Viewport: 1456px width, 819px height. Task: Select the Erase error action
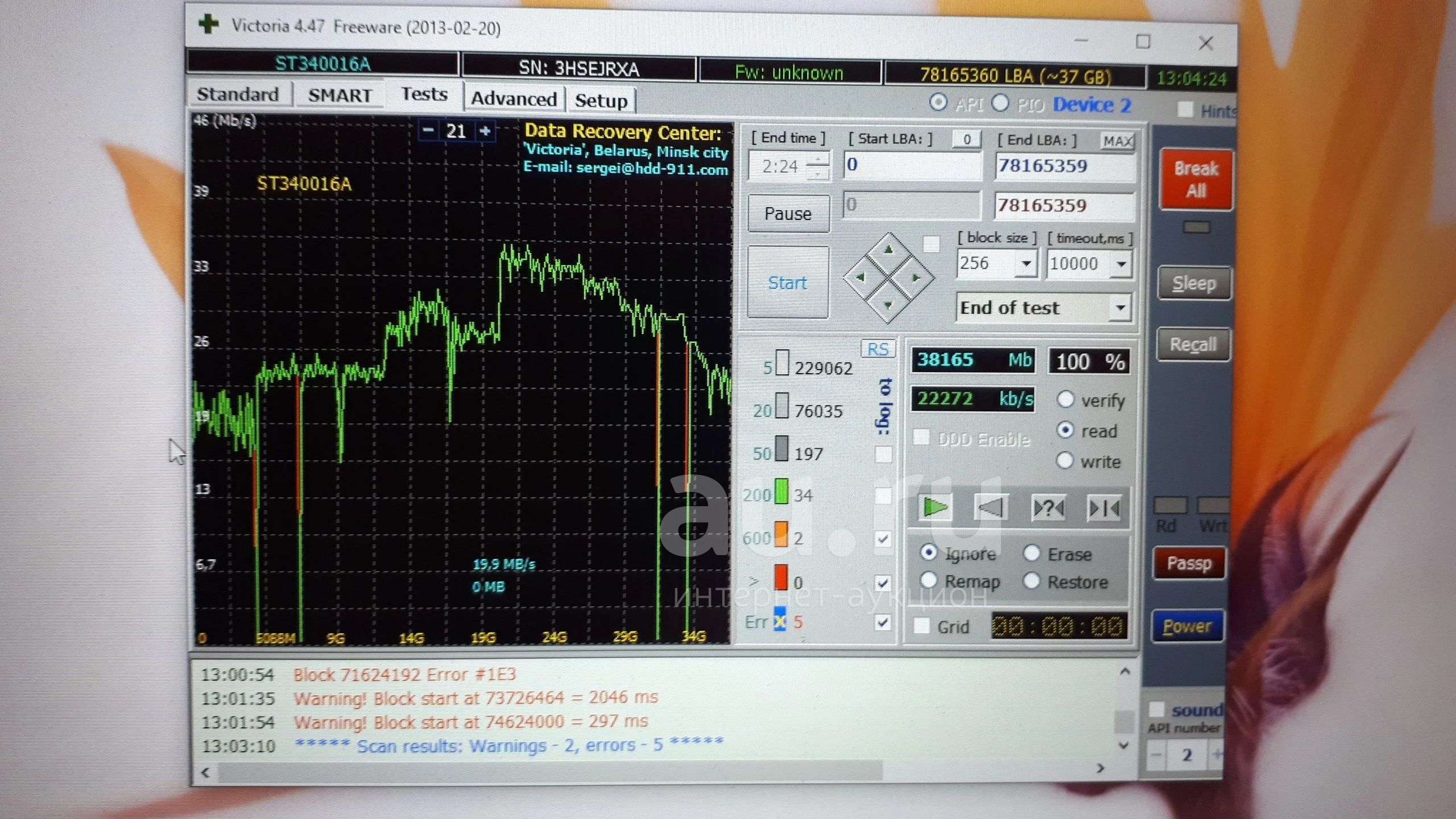pyautogui.click(x=1032, y=553)
